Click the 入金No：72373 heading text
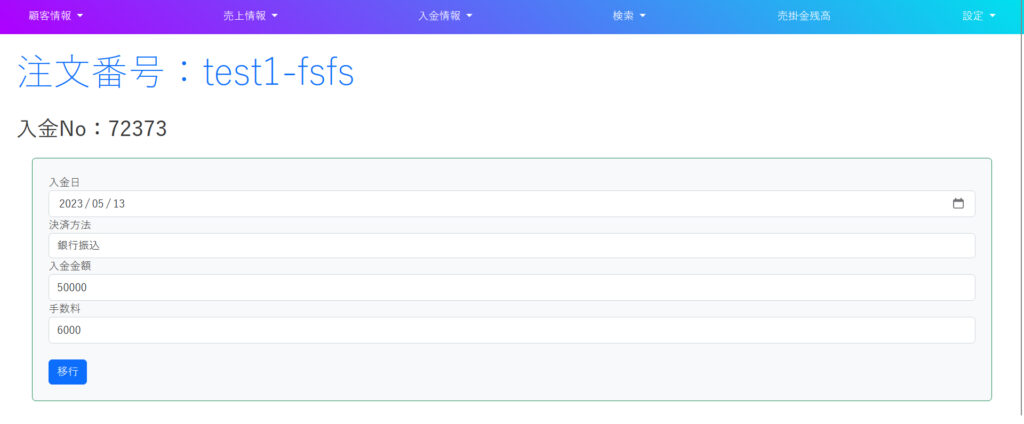 [92, 129]
